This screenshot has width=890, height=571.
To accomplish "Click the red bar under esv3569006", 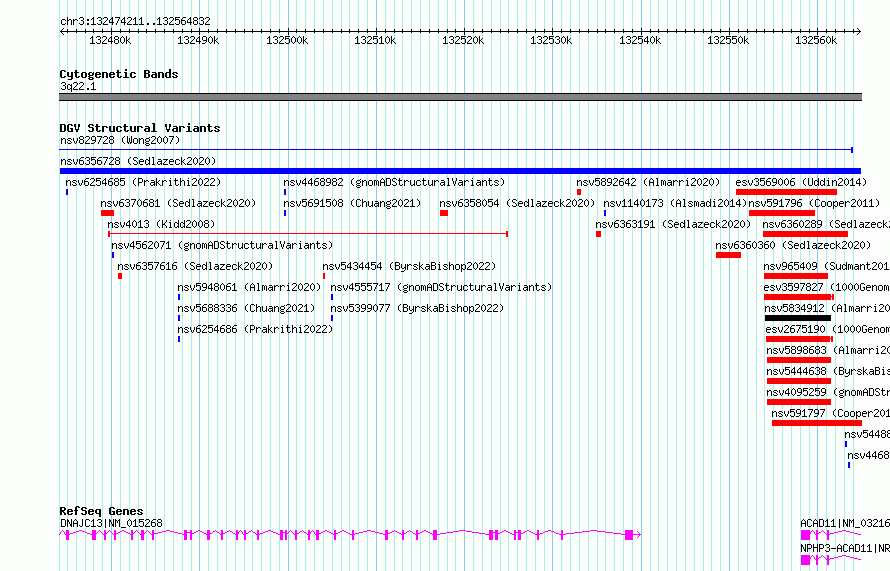I will coord(786,192).
